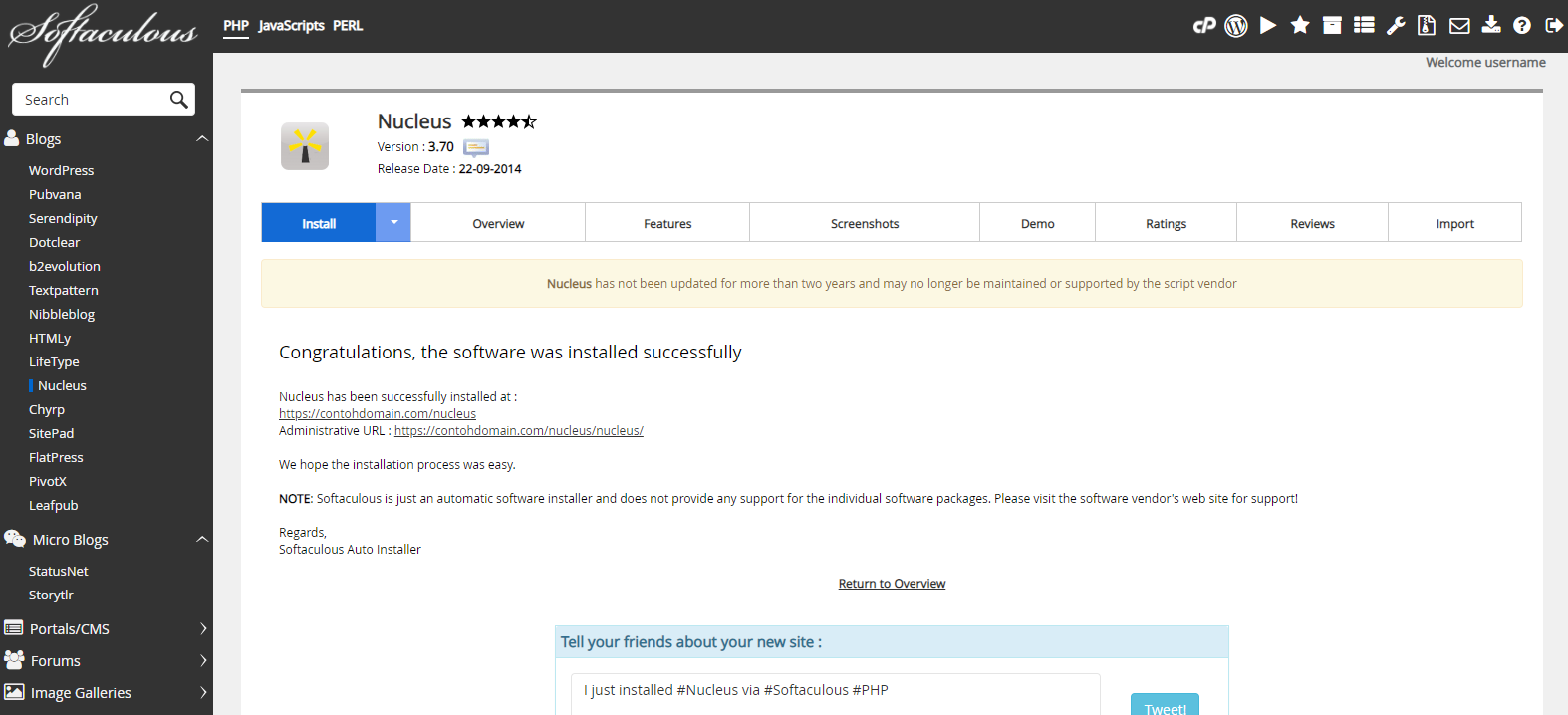Click inside the Search input field
Screen dimensions: 1568x715
click(90, 100)
